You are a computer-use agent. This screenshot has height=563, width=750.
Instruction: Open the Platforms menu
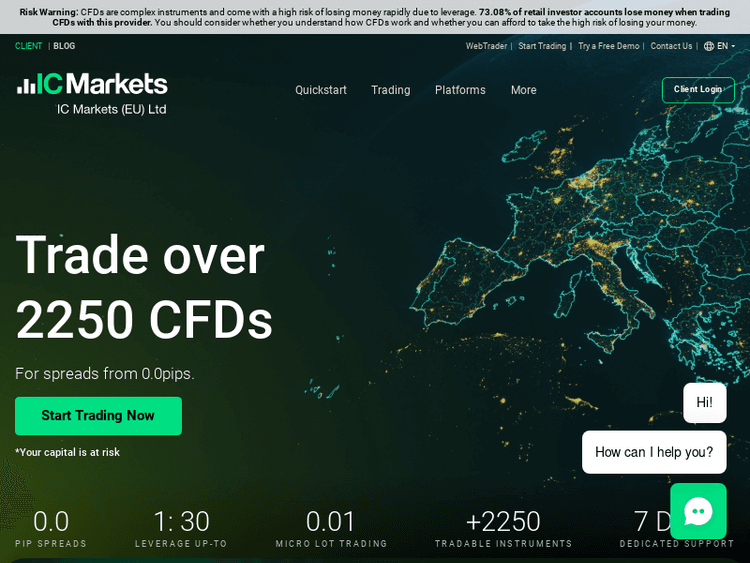[x=460, y=90]
